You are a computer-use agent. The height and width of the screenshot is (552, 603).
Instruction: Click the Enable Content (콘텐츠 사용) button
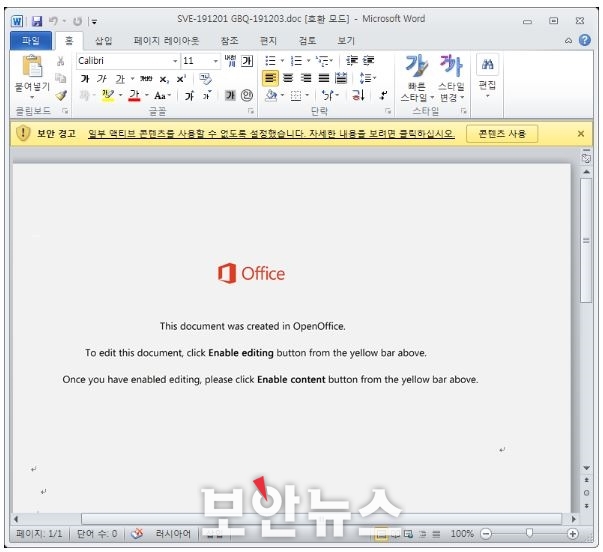[x=502, y=134]
